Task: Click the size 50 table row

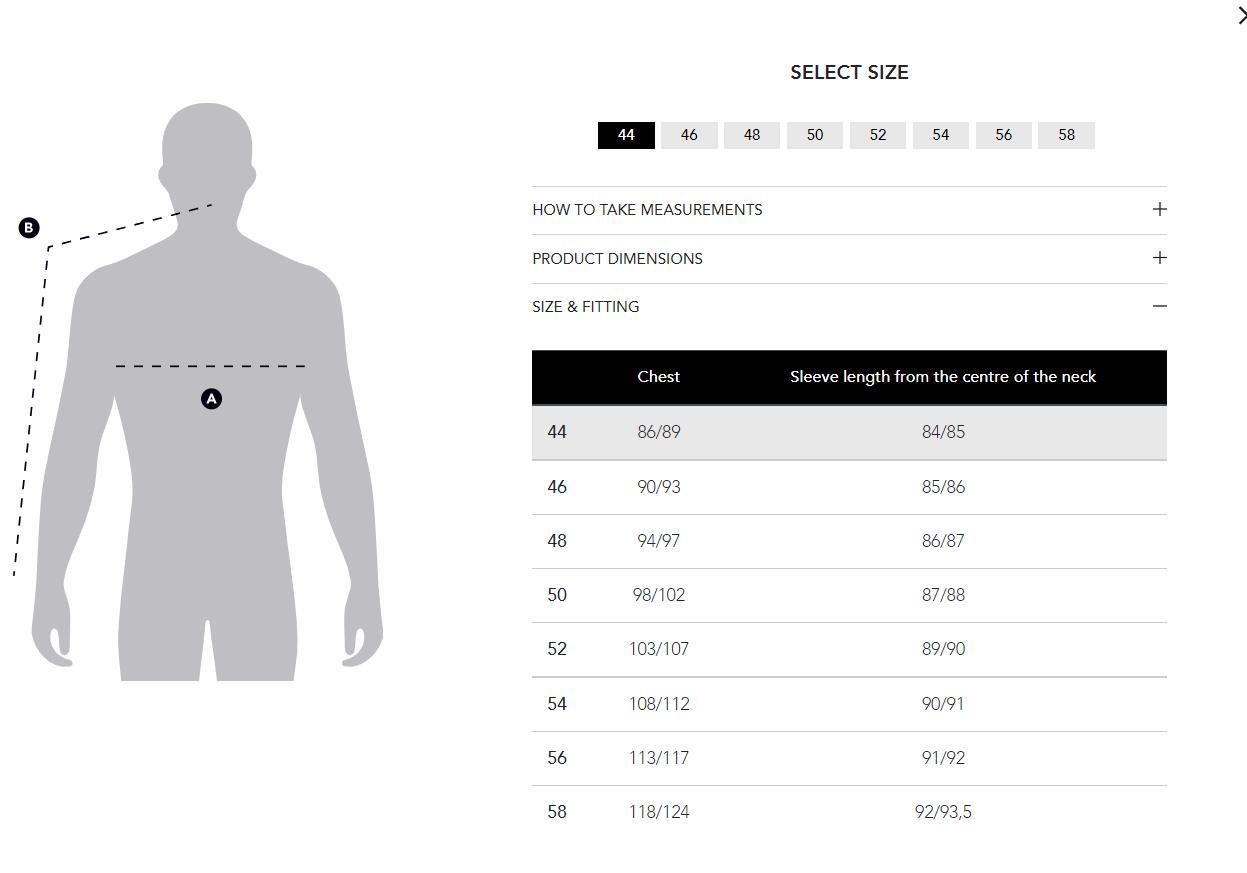Action: pos(849,595)
